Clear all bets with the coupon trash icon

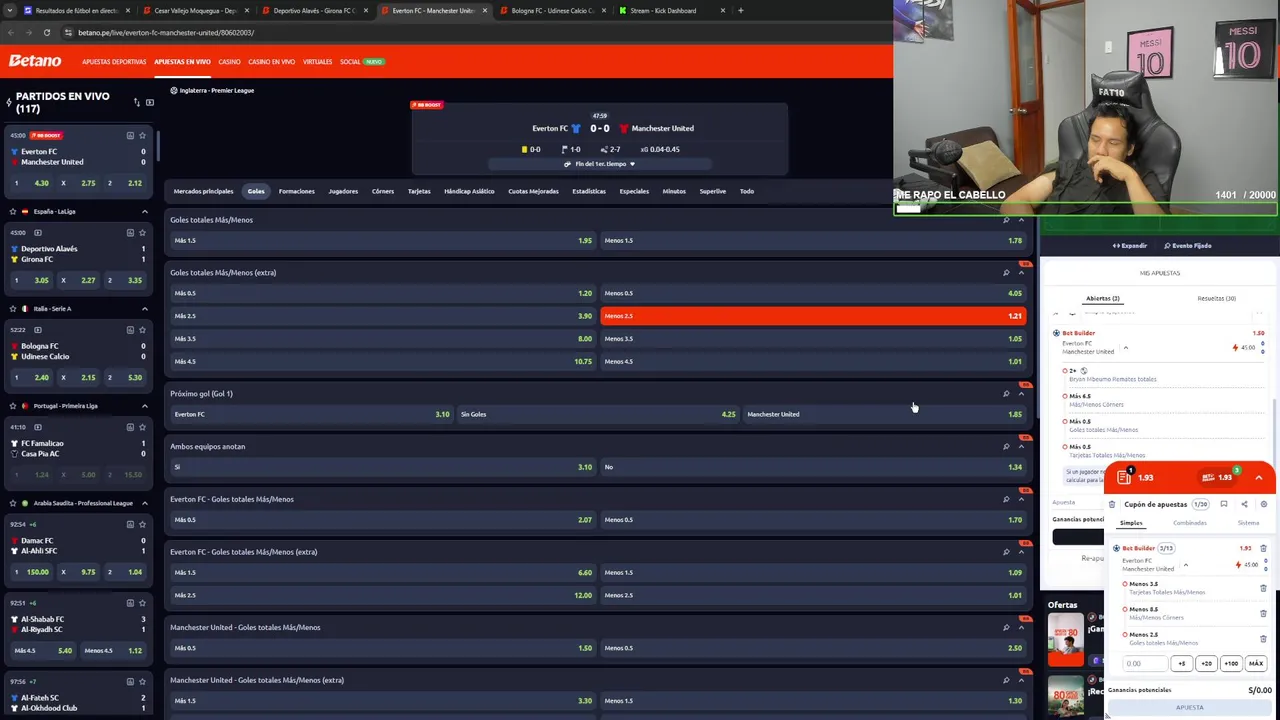click(x=1112, y=504)
